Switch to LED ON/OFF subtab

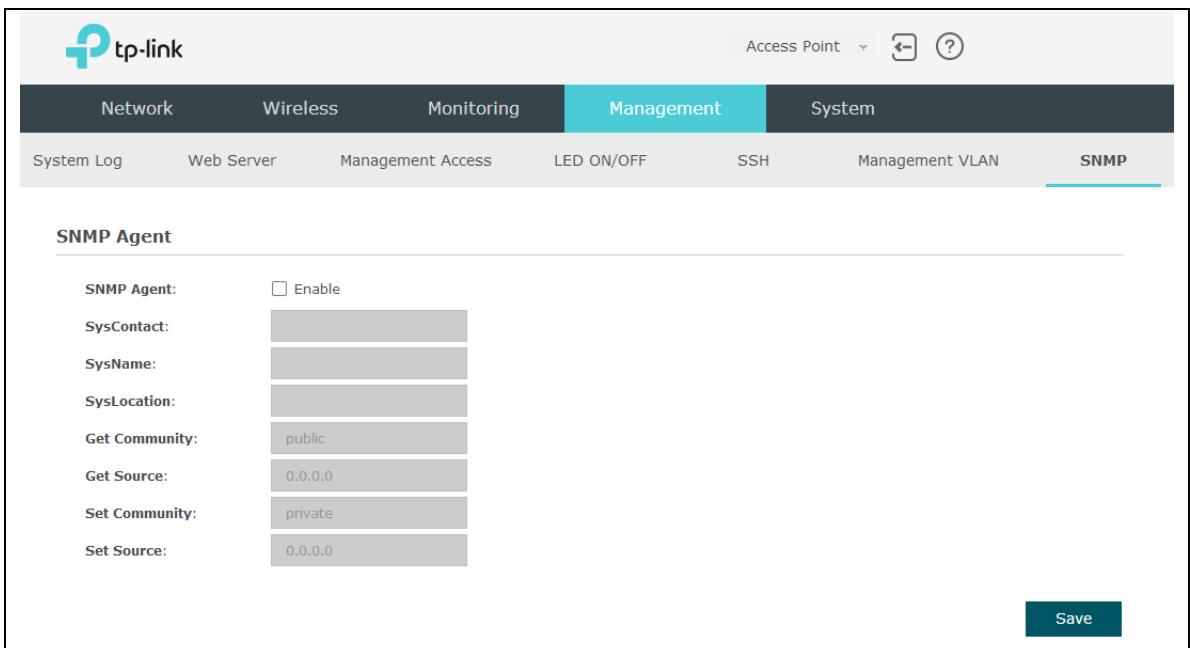click(600, 161)
